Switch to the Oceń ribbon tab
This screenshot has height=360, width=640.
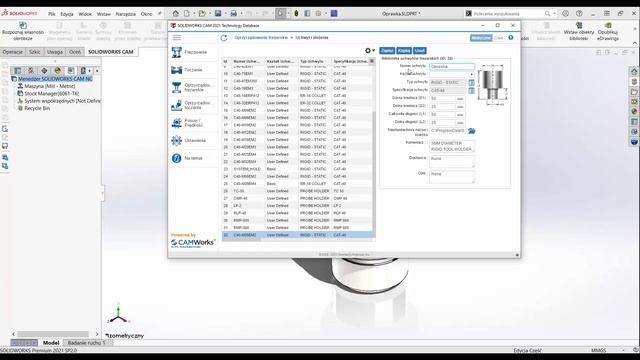coord(75,52)
